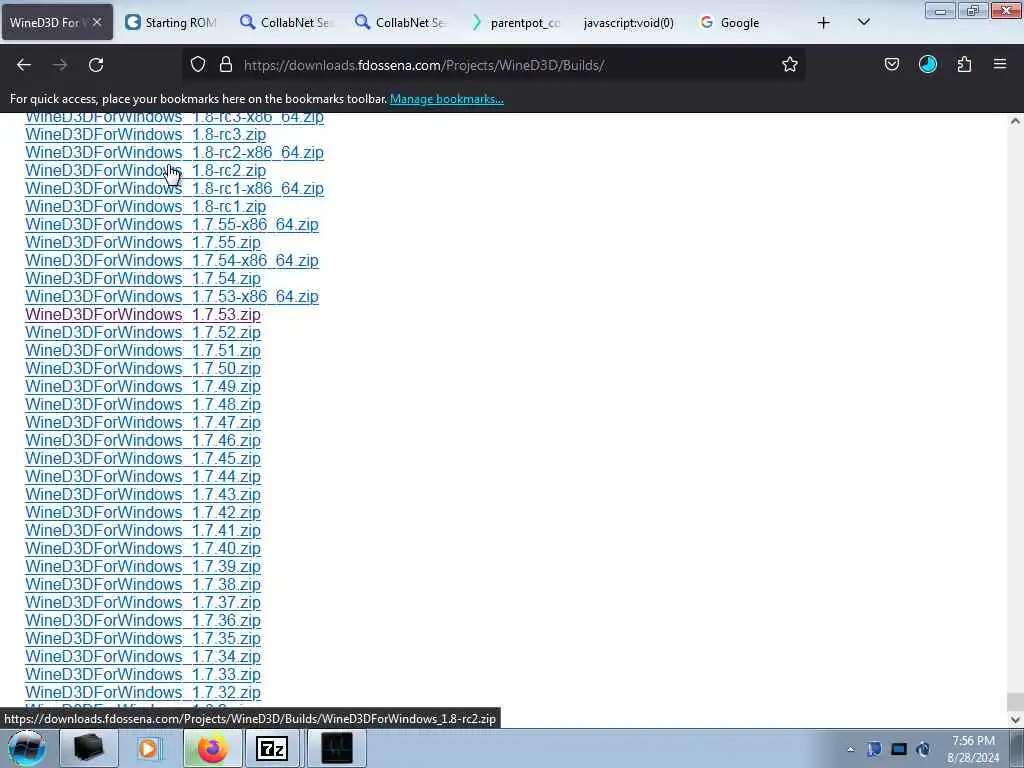
Task: Open the Windows Start menu
Action: click(x=26, y=748)
